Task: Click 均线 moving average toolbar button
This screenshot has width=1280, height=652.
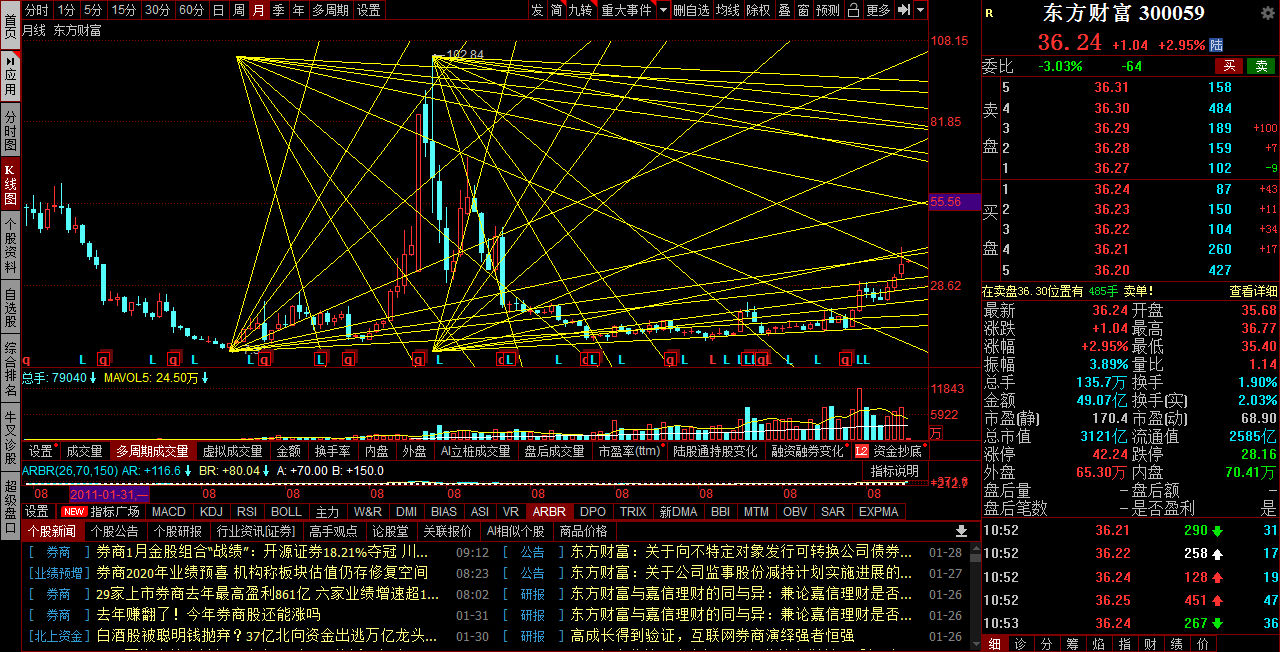Action: pos(727,10)
